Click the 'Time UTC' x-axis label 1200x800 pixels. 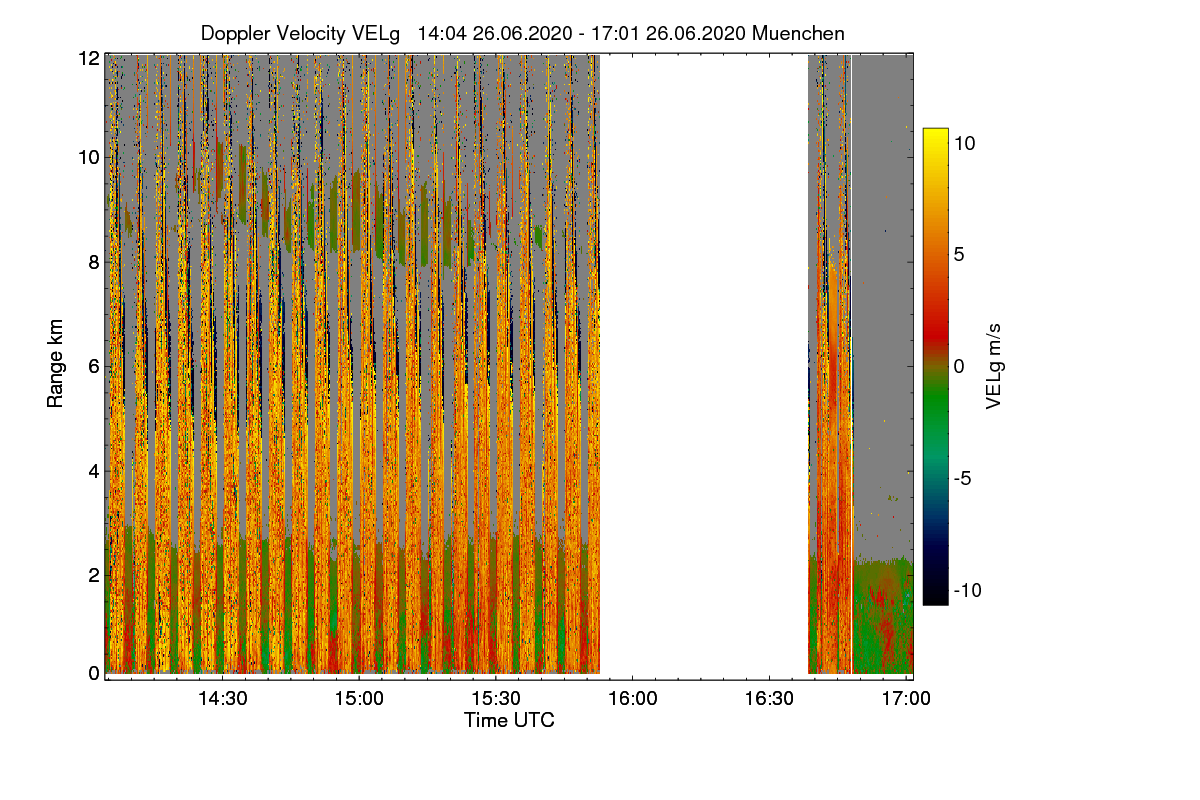click(x=509, y=720)
